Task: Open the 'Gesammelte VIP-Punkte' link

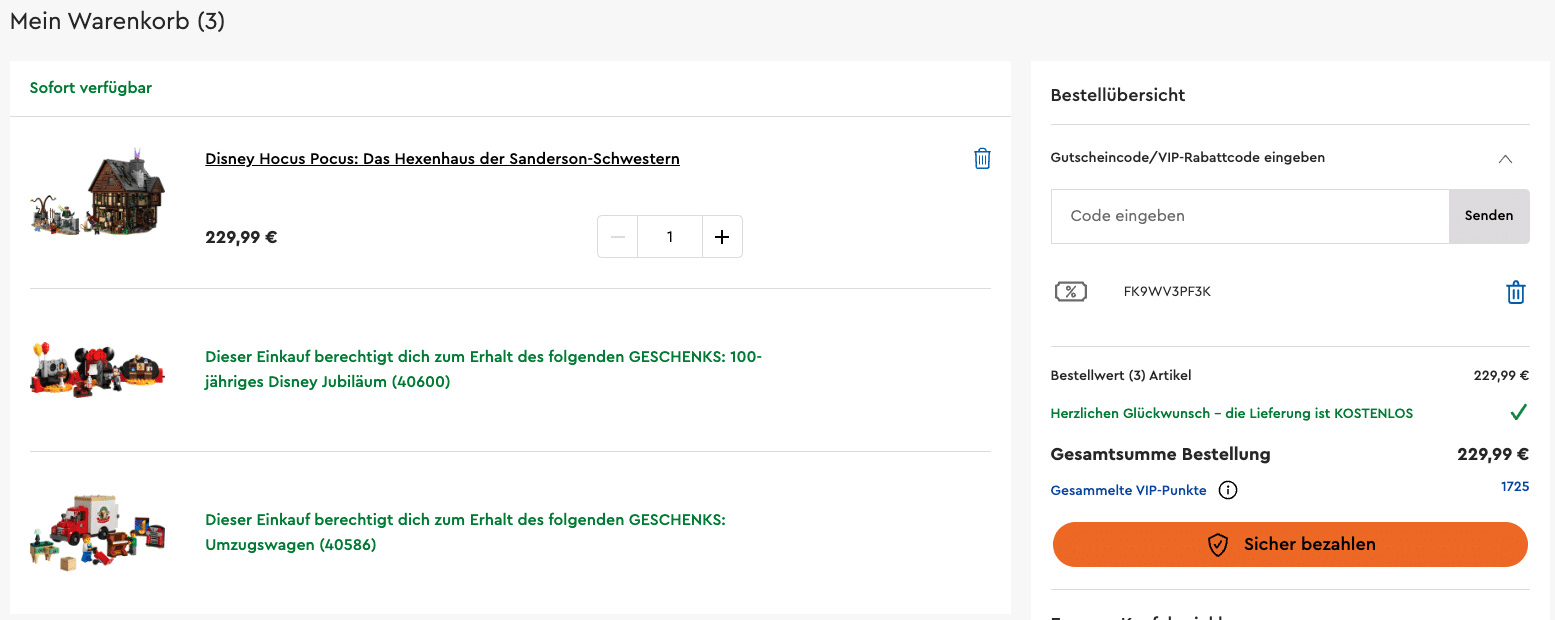Action: (x=1128, y=491)
